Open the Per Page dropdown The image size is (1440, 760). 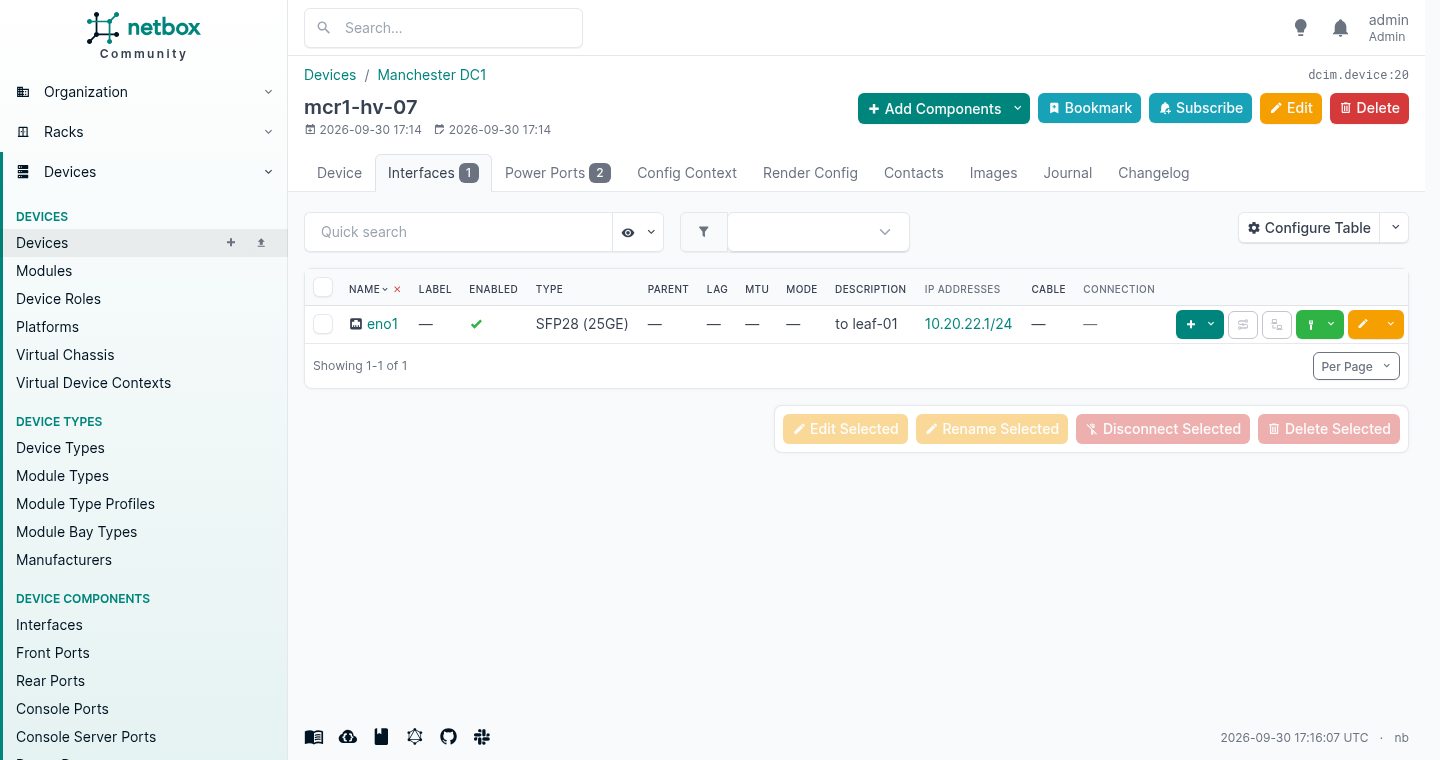(x=1356, y=366)
